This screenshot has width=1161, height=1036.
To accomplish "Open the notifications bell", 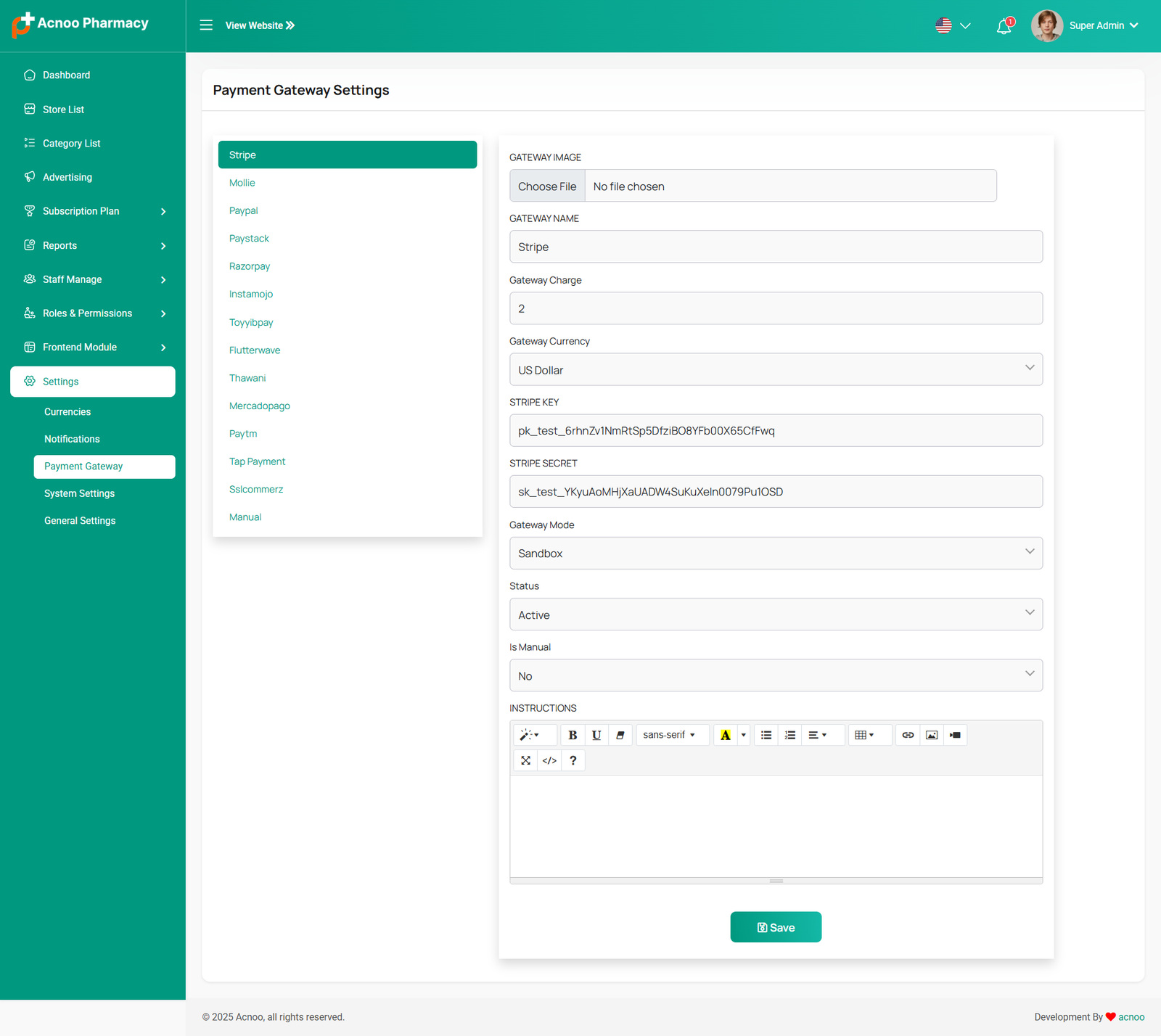I will [x=1004, y=27].
